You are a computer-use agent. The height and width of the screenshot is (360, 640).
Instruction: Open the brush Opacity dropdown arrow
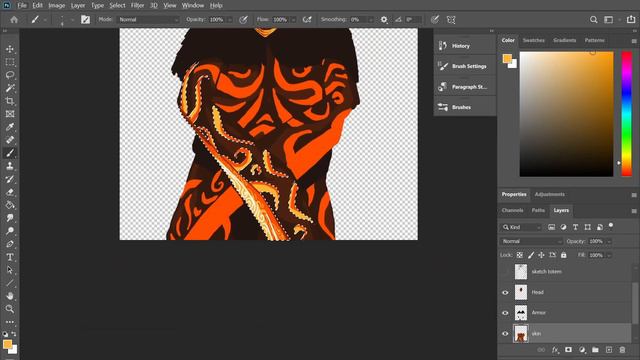point(230,20)
